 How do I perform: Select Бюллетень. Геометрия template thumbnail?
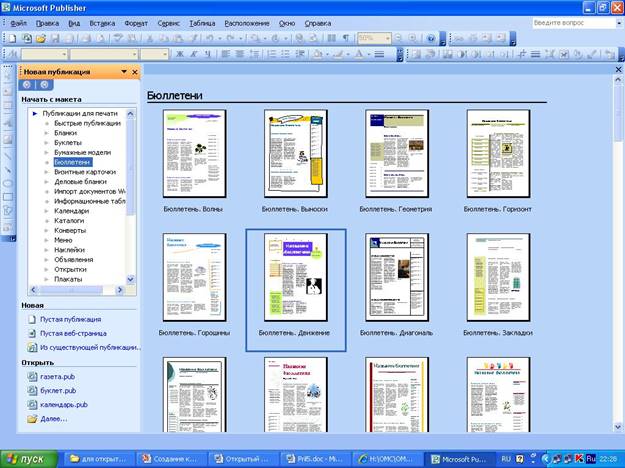[397, 153]
